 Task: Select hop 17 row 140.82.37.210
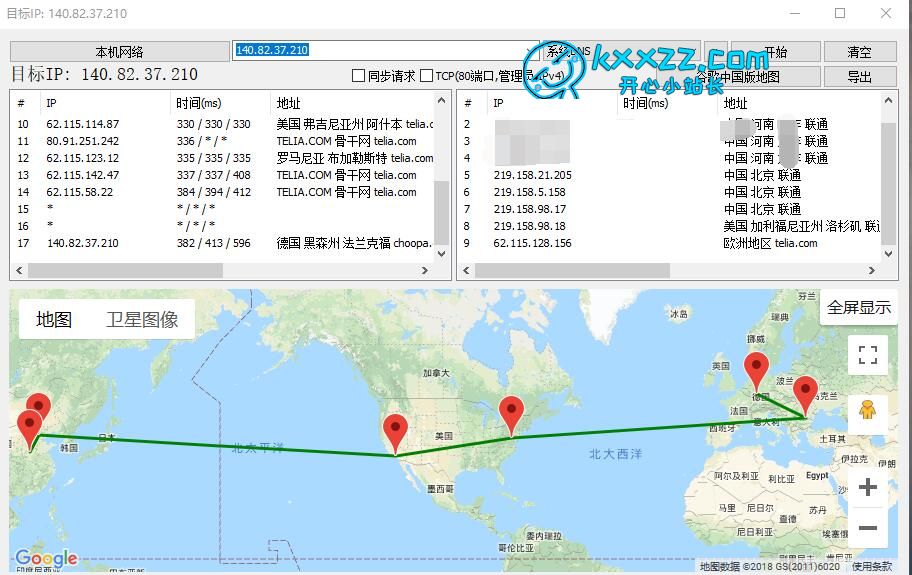coord(224,243)
